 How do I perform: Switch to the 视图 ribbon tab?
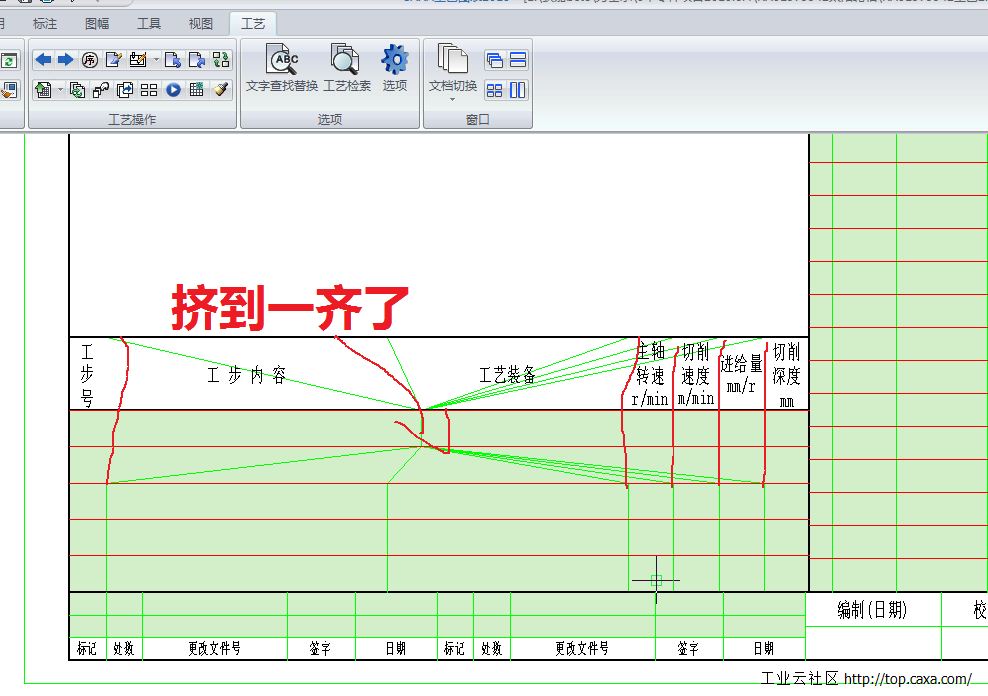pos(200,24)
